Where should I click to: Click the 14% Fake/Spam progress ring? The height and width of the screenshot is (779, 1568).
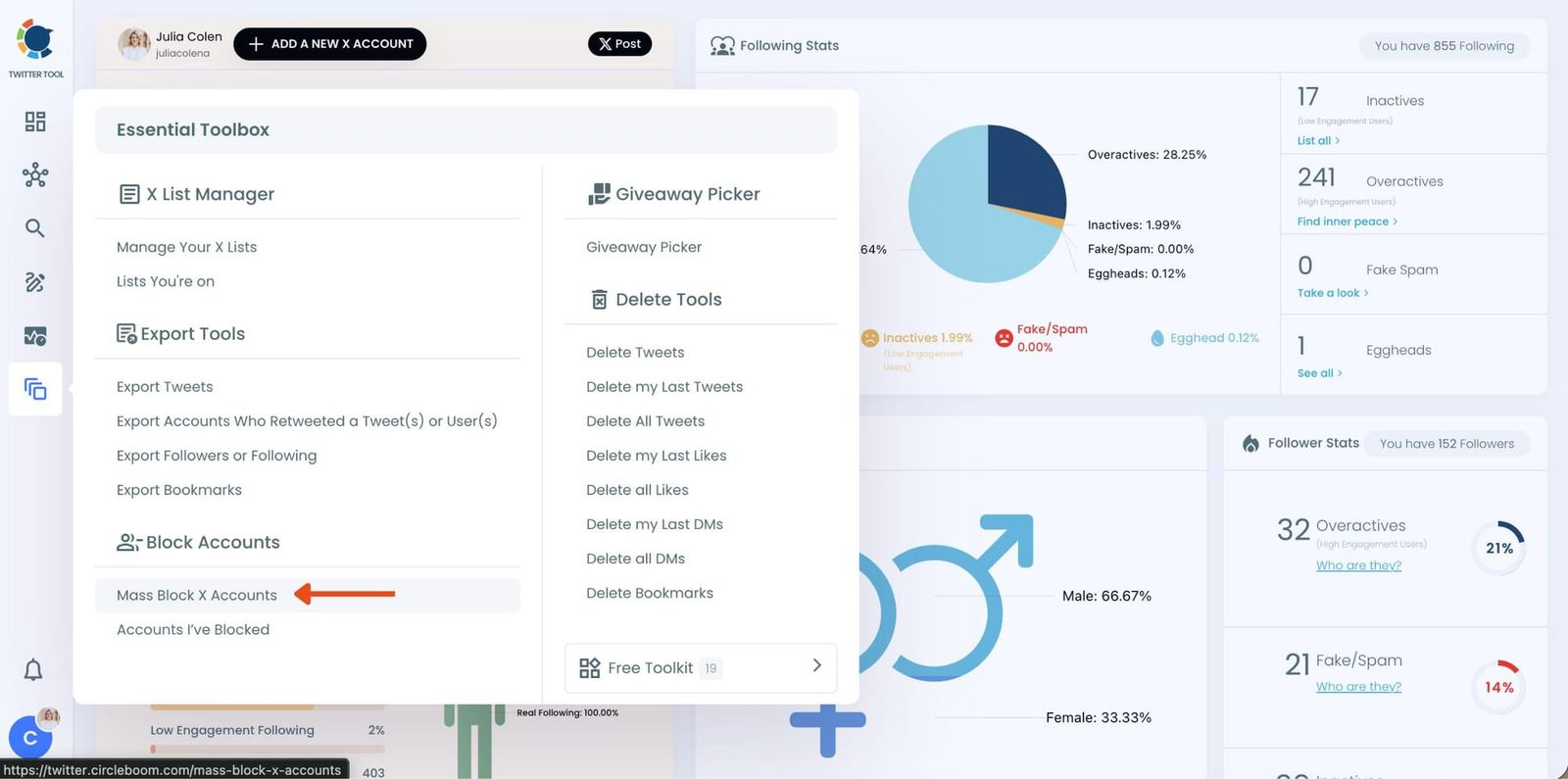[x=1499, y=688]
